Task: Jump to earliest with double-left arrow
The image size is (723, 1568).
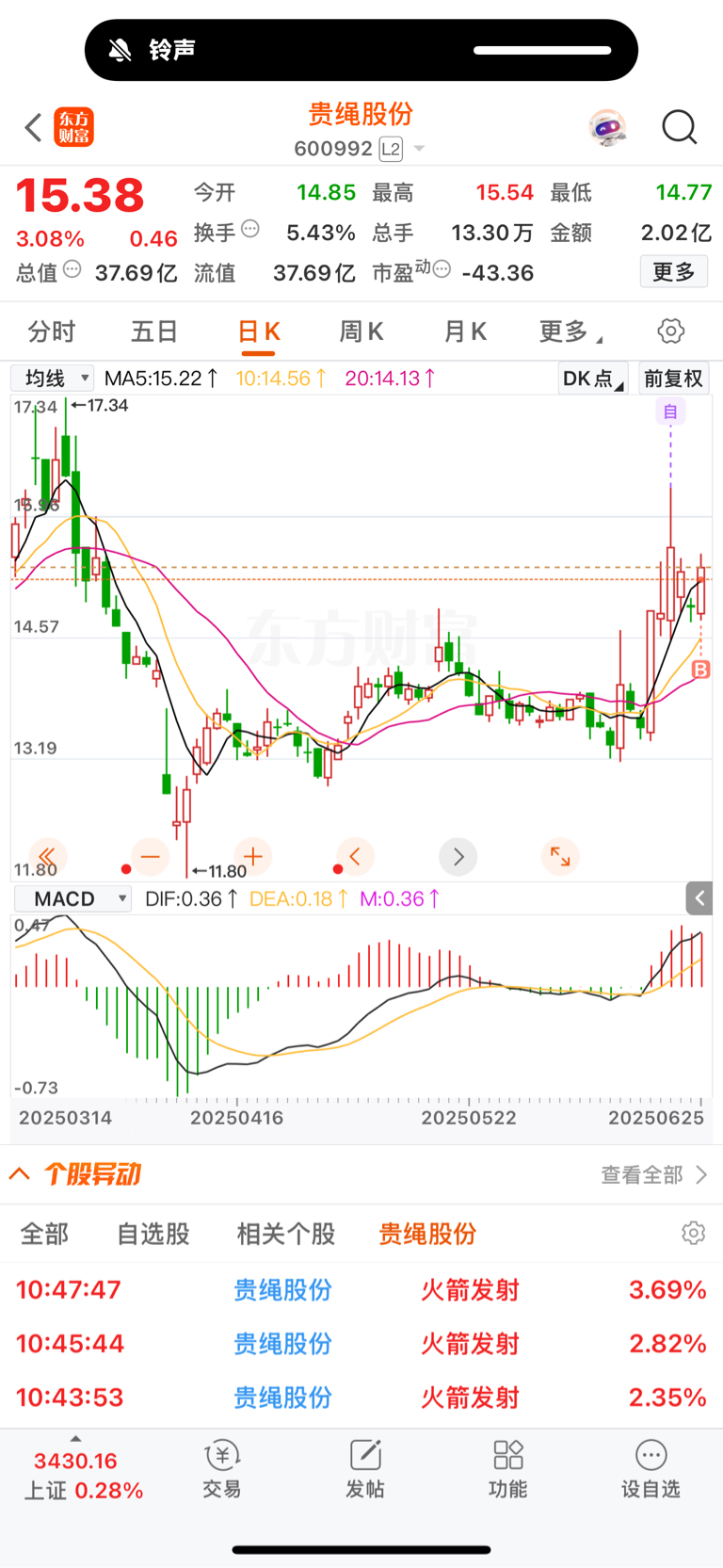Action: click(x=47, y=856)
